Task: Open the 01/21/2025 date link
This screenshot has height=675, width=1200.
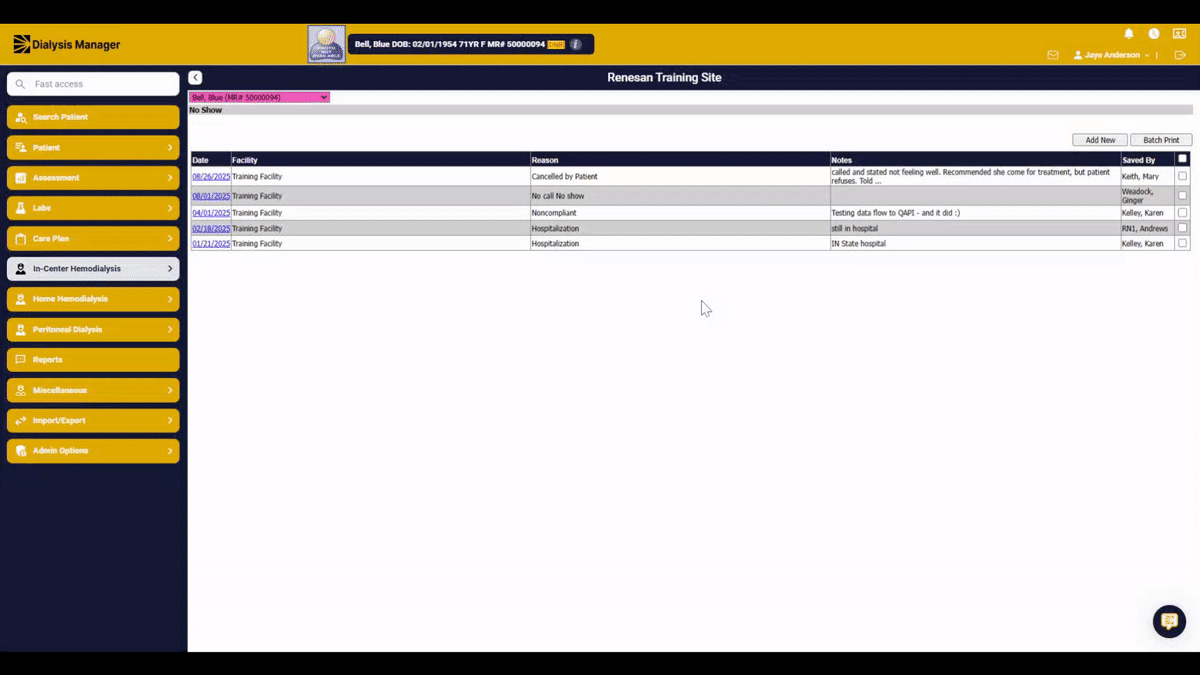Action: tap(211, 244)
